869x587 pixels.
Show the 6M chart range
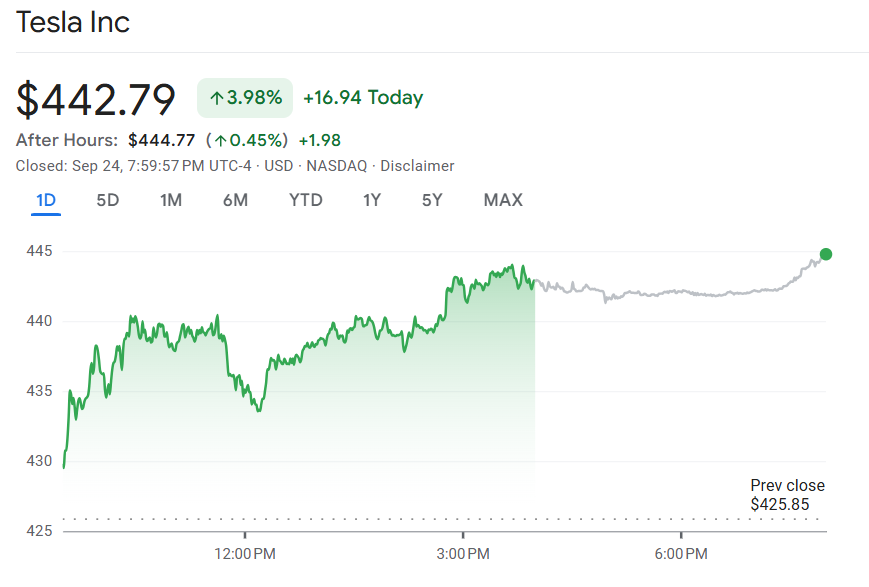[235, 200]
